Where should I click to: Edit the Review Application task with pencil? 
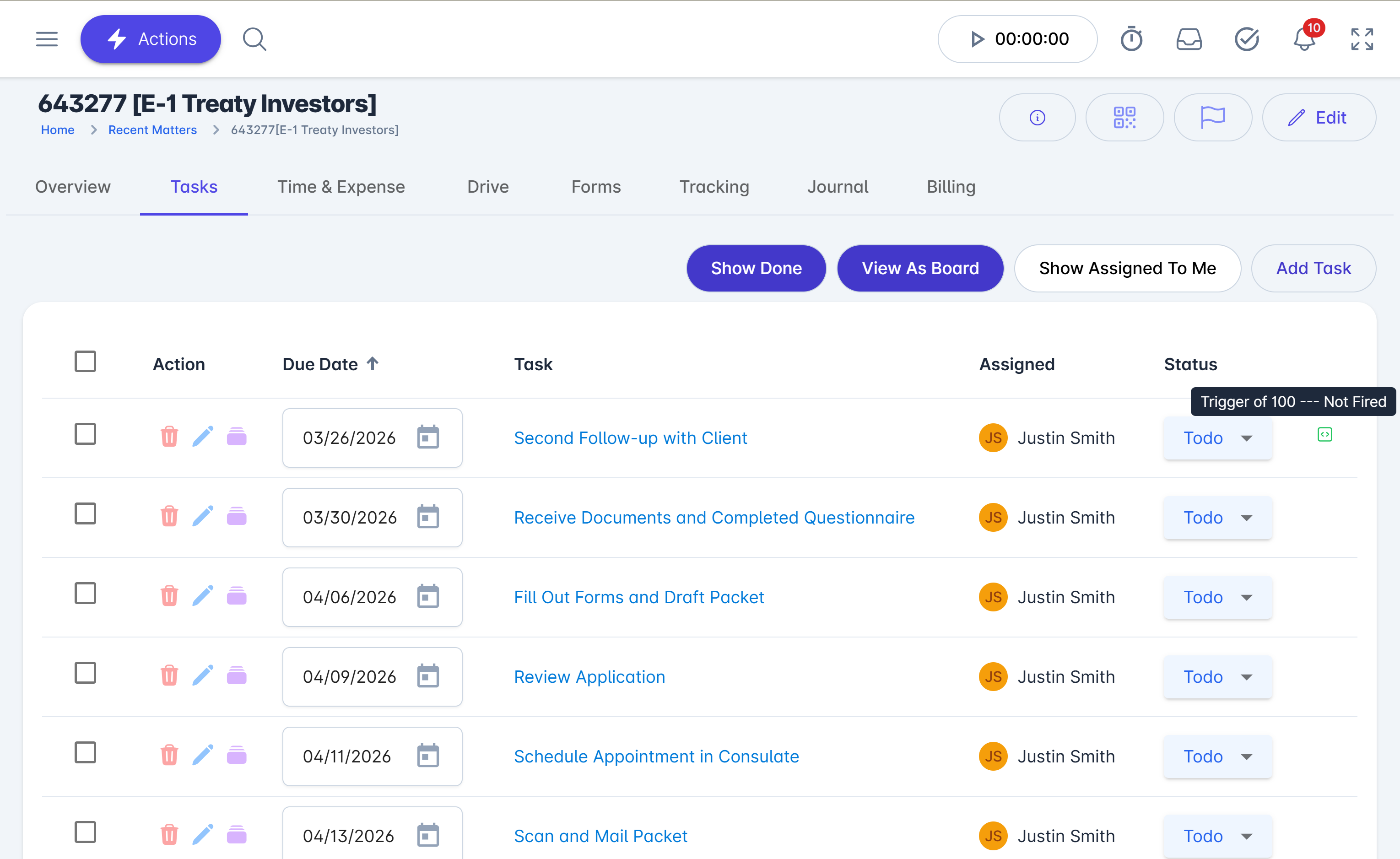coord(202,676)
